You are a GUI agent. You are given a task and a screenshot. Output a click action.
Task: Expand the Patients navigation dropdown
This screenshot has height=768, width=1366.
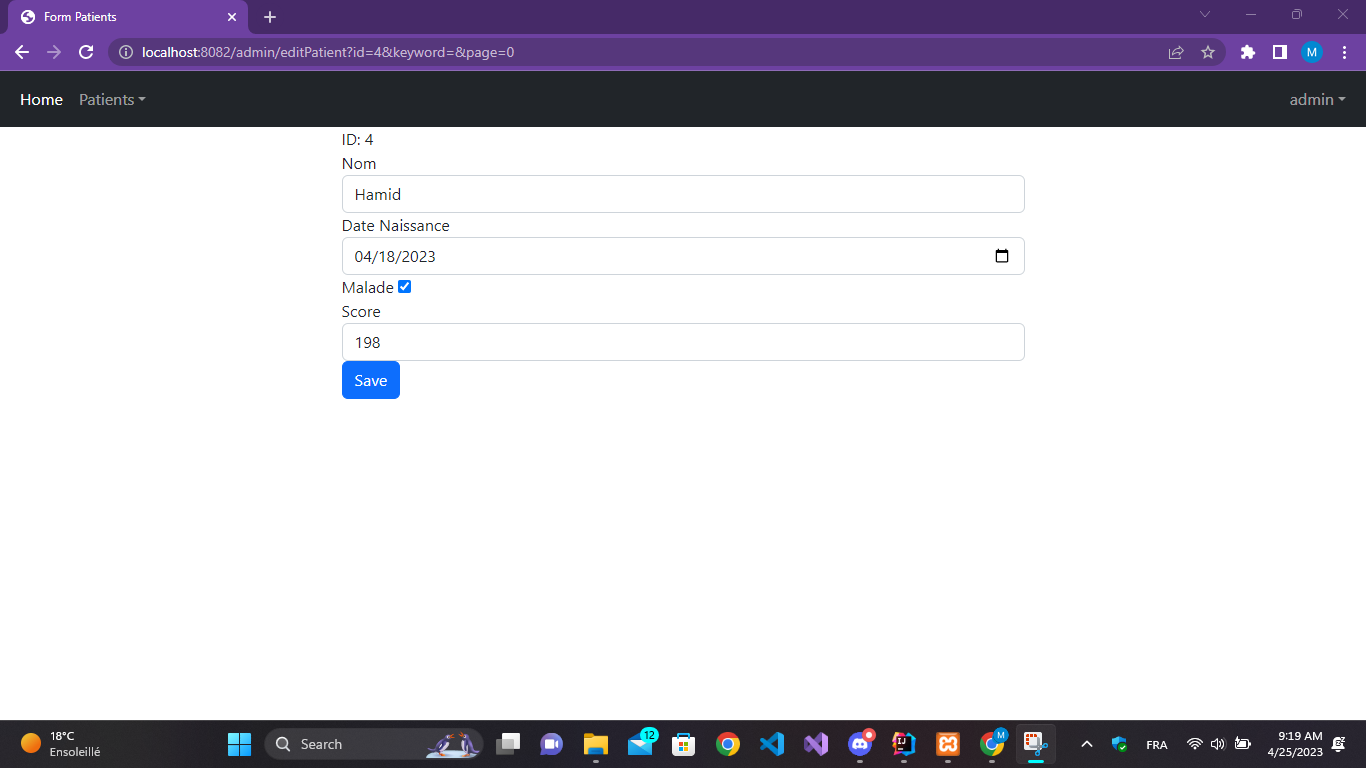coord(111,99)
